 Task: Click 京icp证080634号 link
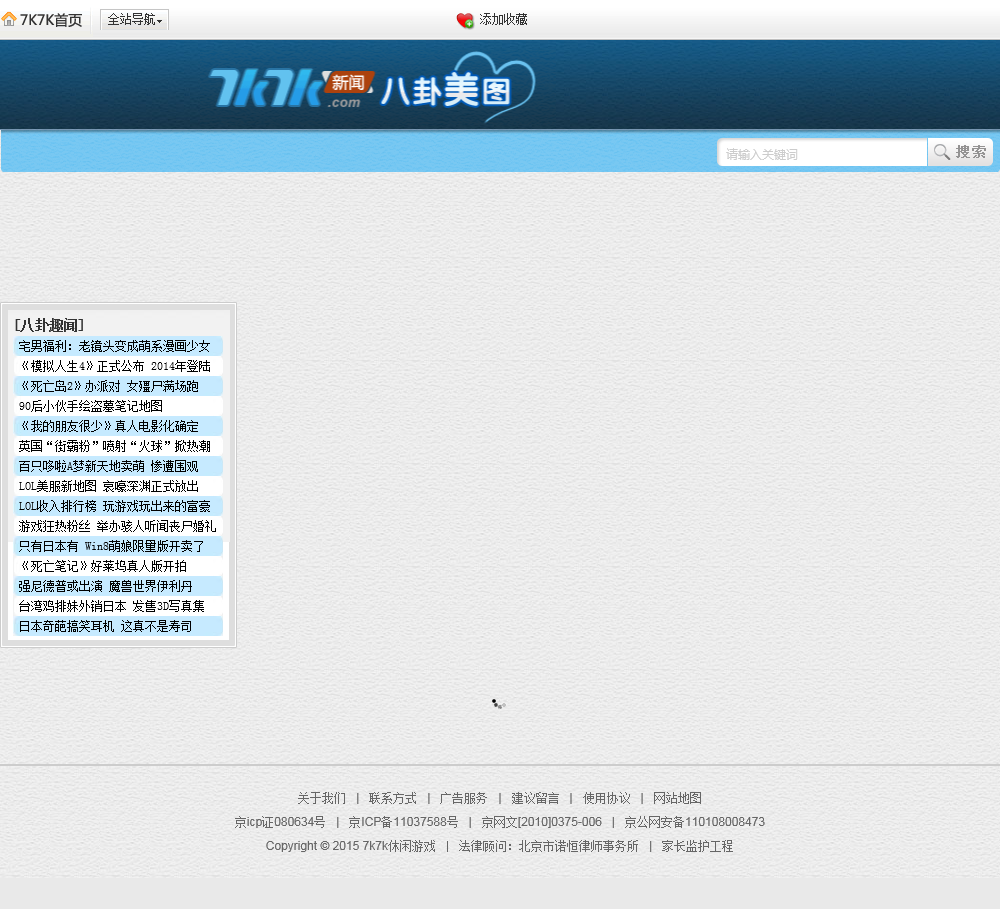click(x=280, y=822)
